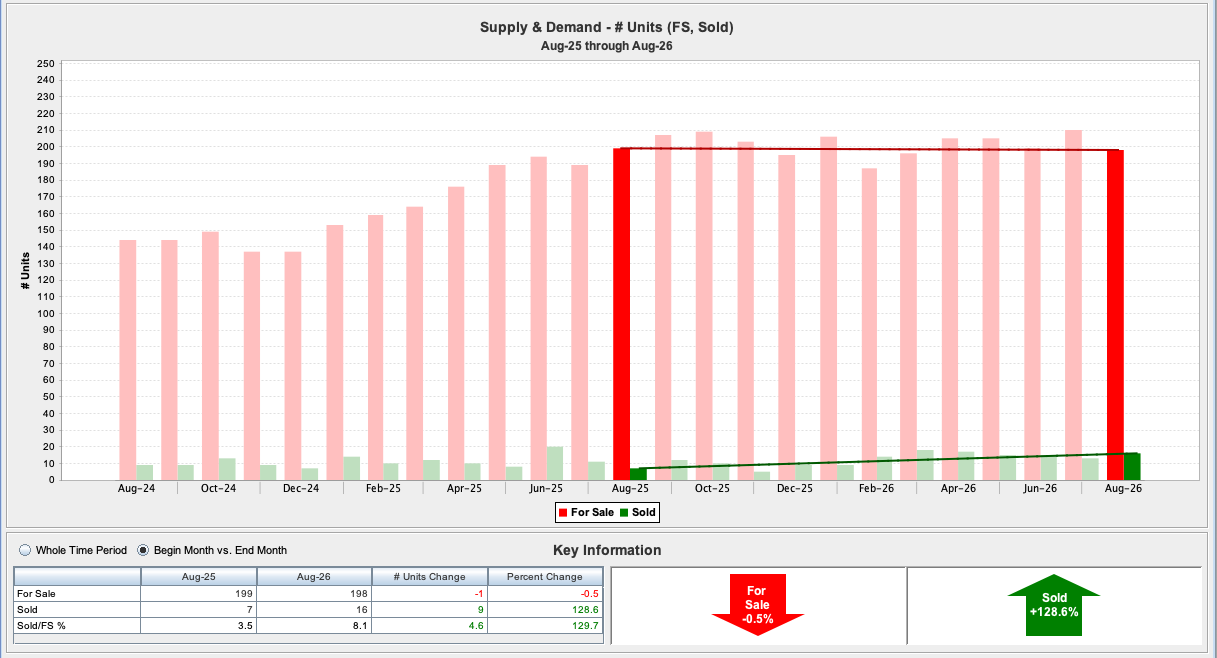Click the green Sold +128.6% up arrow
Screen dimensions: 1217x658
[x=1054, y=605]
